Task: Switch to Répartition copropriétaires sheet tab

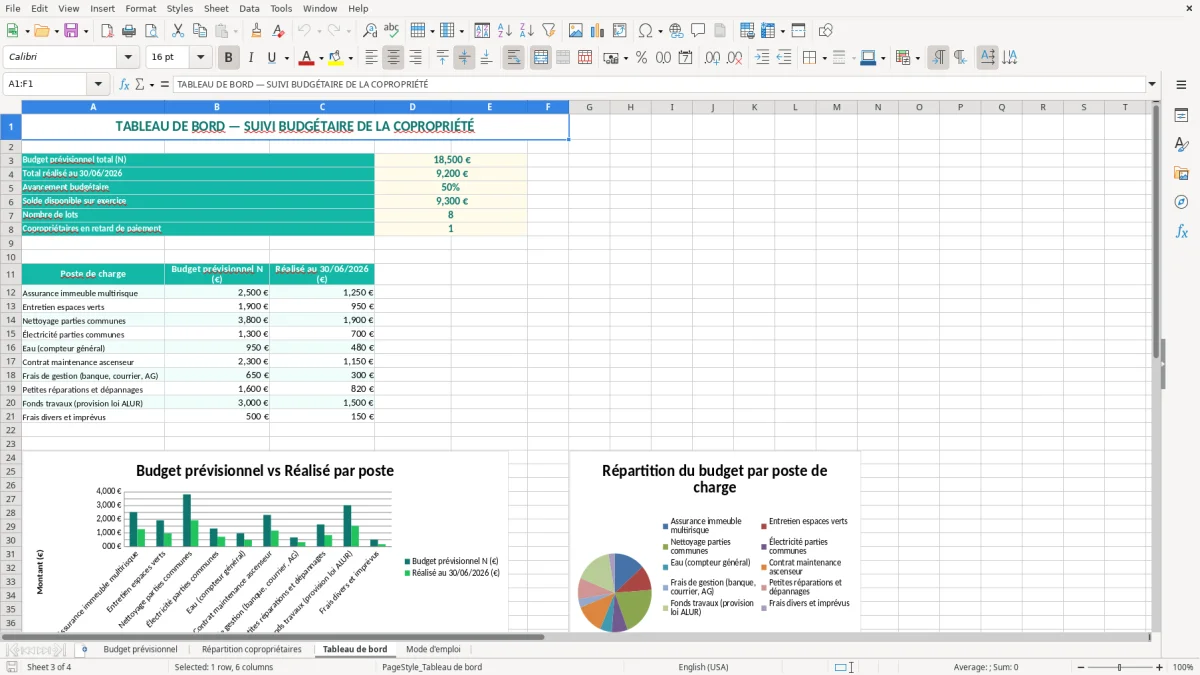Action: 251,649
